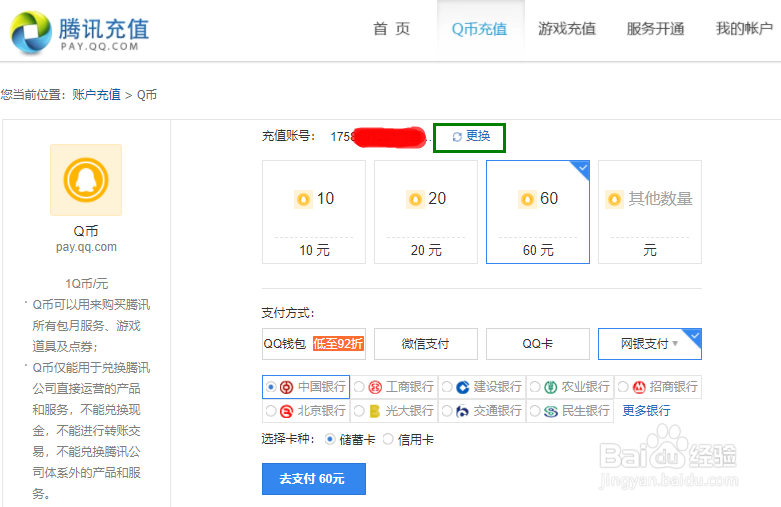Click the 工商银行 bank logo

[375, 387]
